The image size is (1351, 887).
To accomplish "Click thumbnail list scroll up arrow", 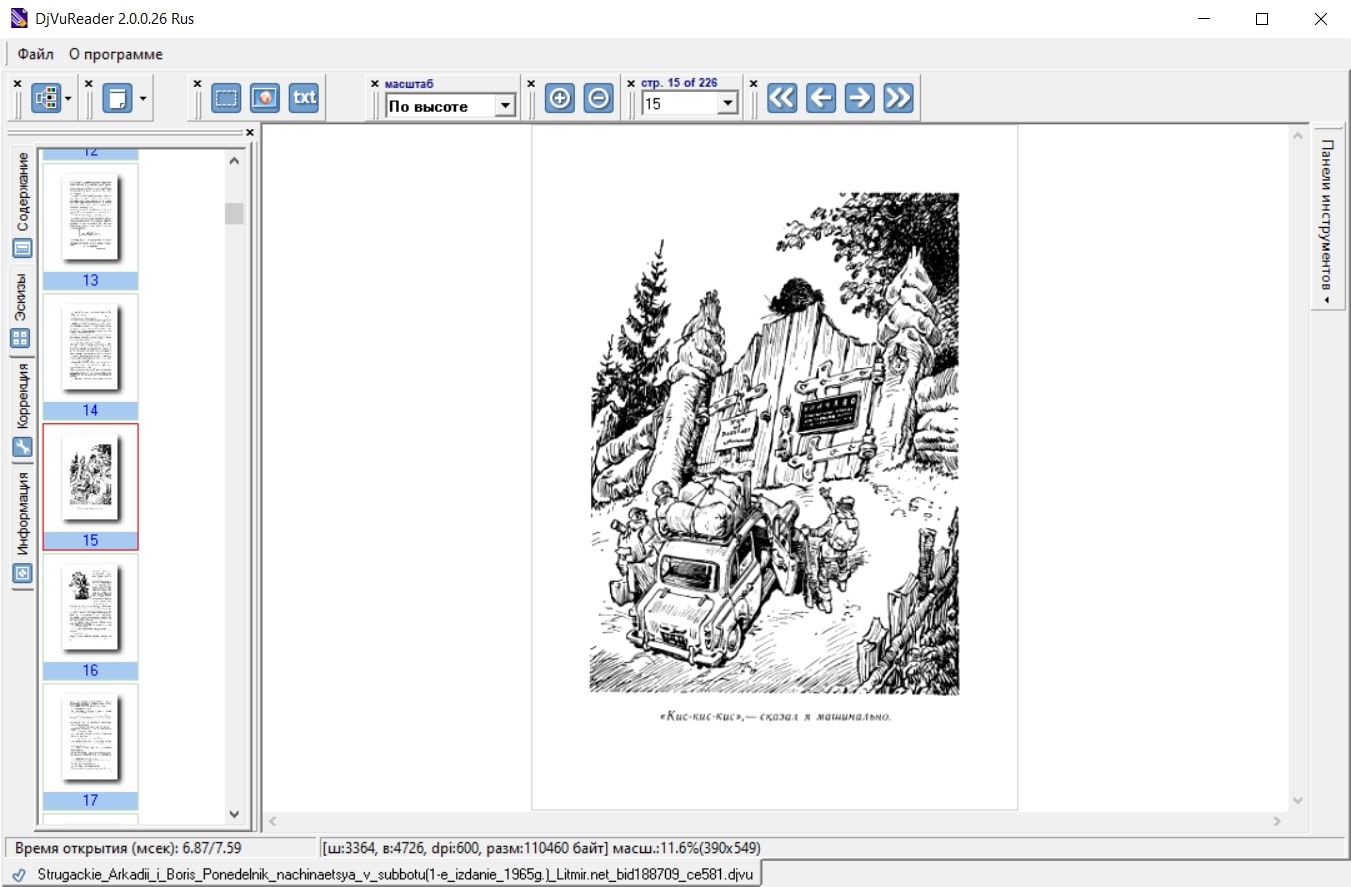I will (234, 160).
